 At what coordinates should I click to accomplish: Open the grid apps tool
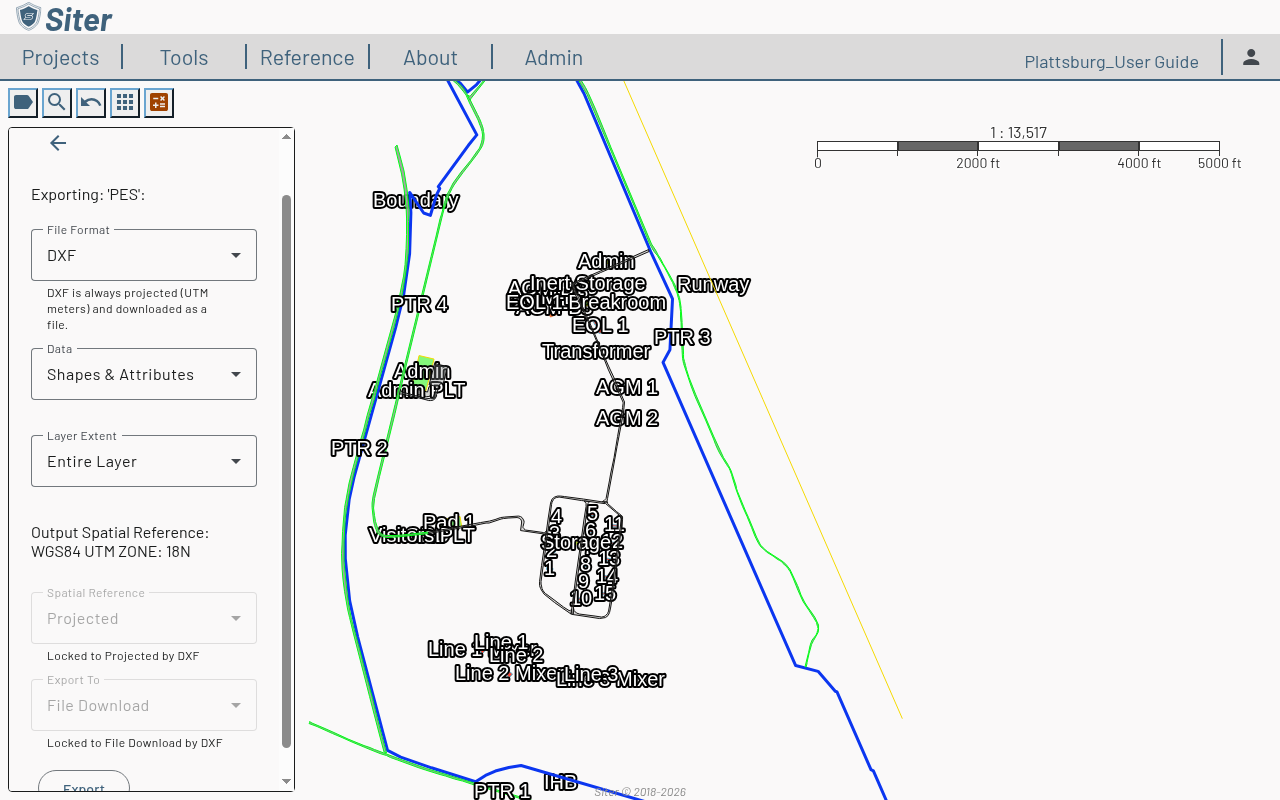point(125,102)
